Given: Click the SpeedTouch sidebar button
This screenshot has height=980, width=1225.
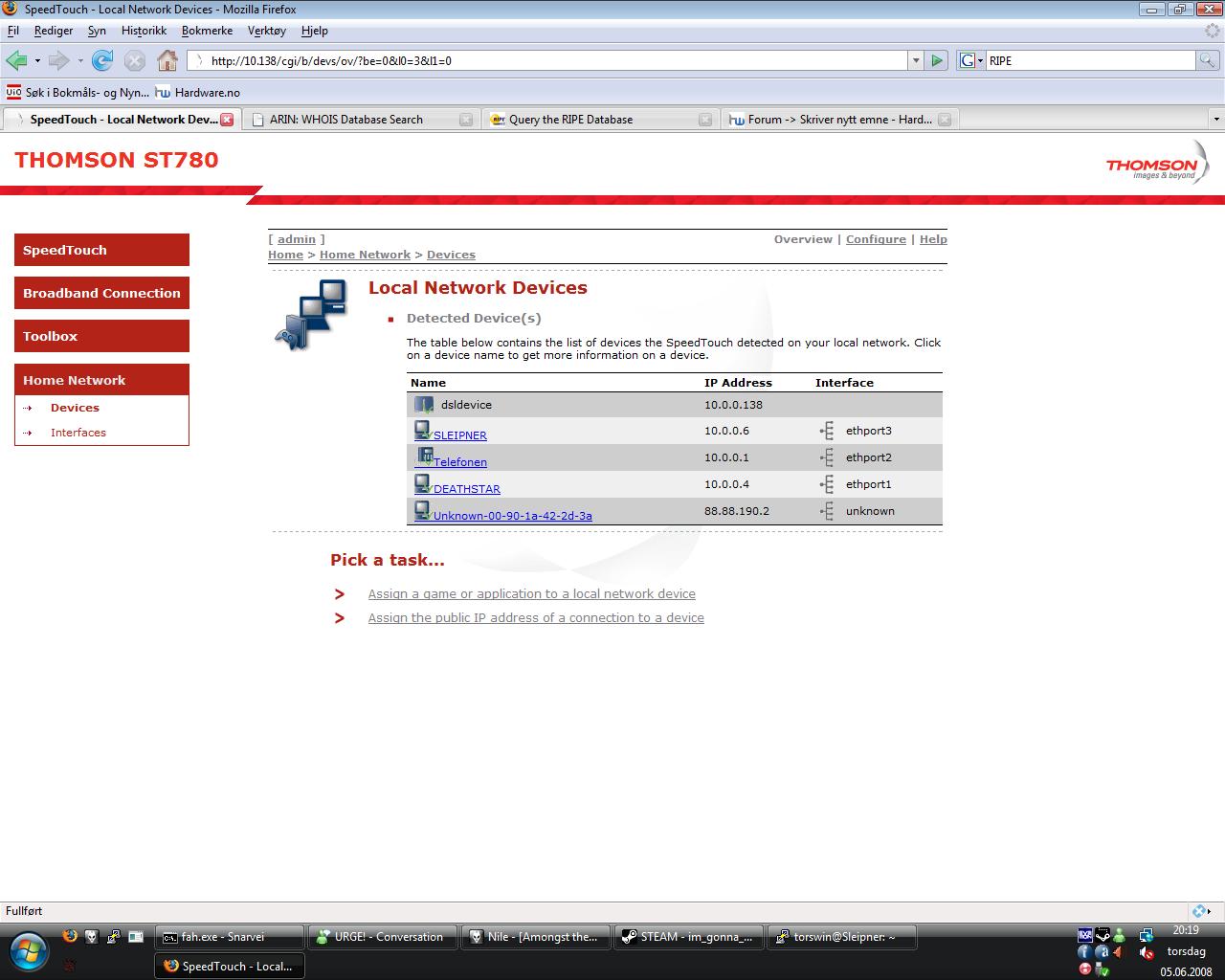Looking at the screenshot, I should (101, 250).
